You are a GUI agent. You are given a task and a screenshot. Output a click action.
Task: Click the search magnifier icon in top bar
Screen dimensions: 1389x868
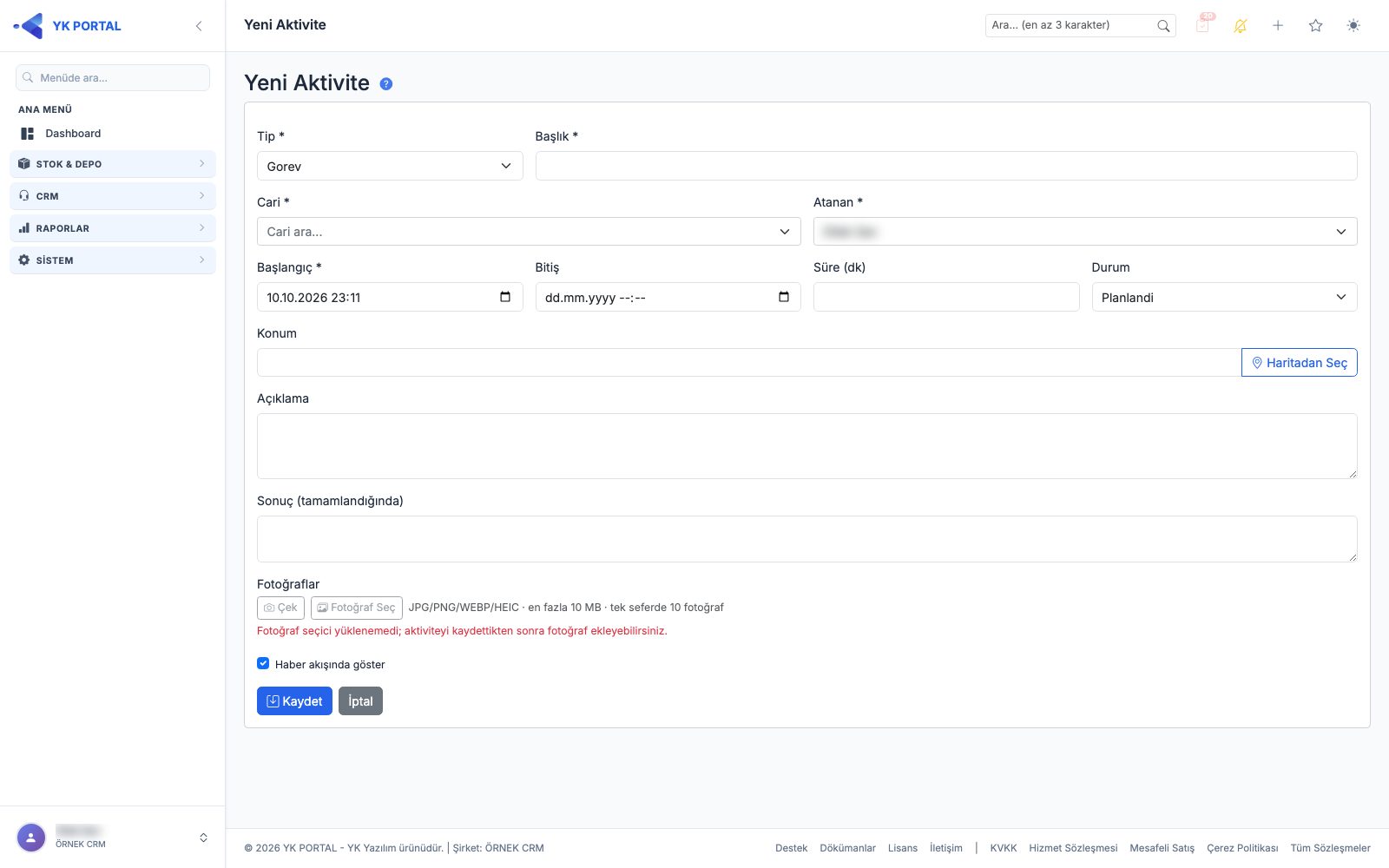point(1163,26)
